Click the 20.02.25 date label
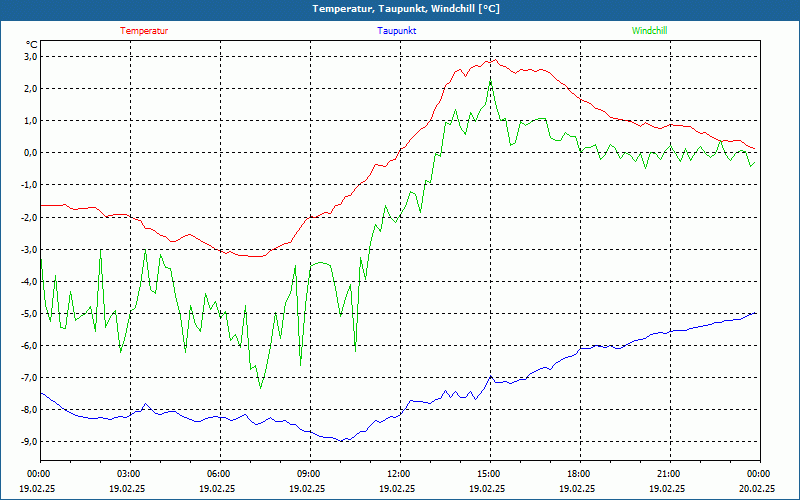800x500 pixels. click(757, 488)
